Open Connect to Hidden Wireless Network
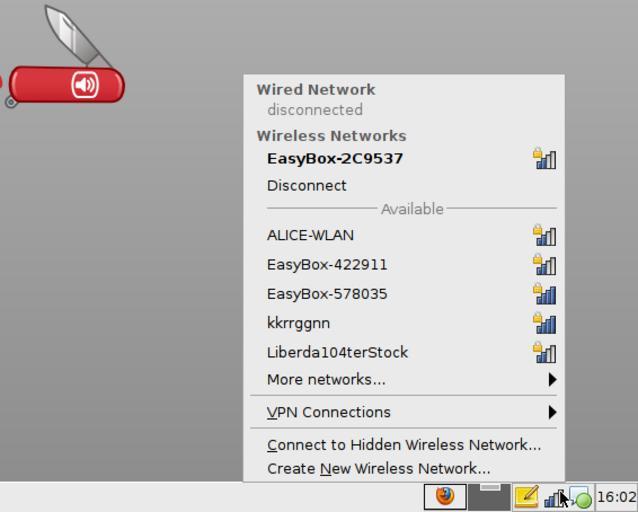 404,445
